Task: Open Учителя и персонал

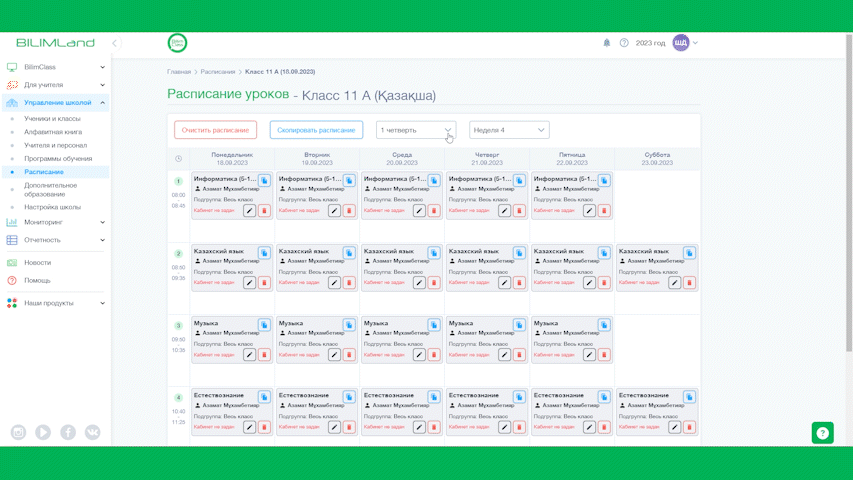Action: 55,145
